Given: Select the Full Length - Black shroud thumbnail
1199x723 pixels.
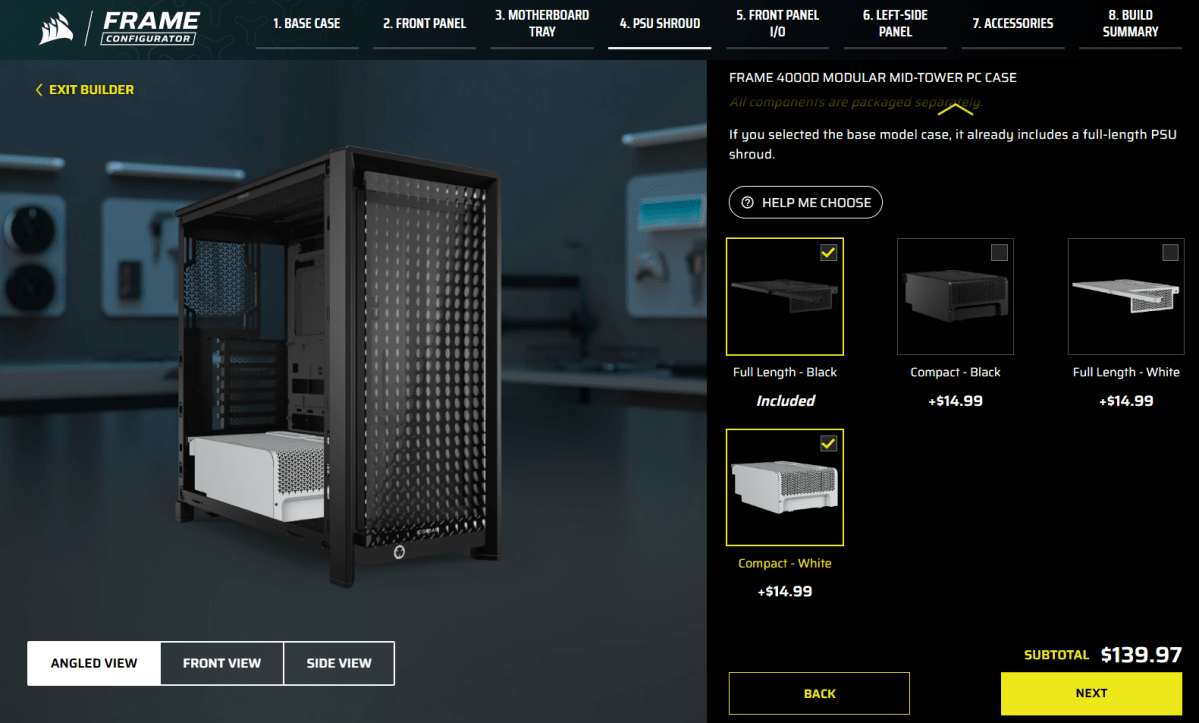Looking at the screenshot, I should (785, 297).
